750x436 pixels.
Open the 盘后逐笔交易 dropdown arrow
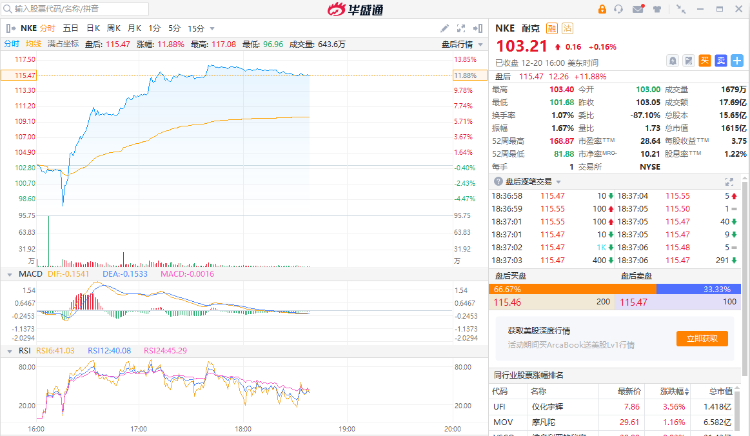[x=558, y=182]
